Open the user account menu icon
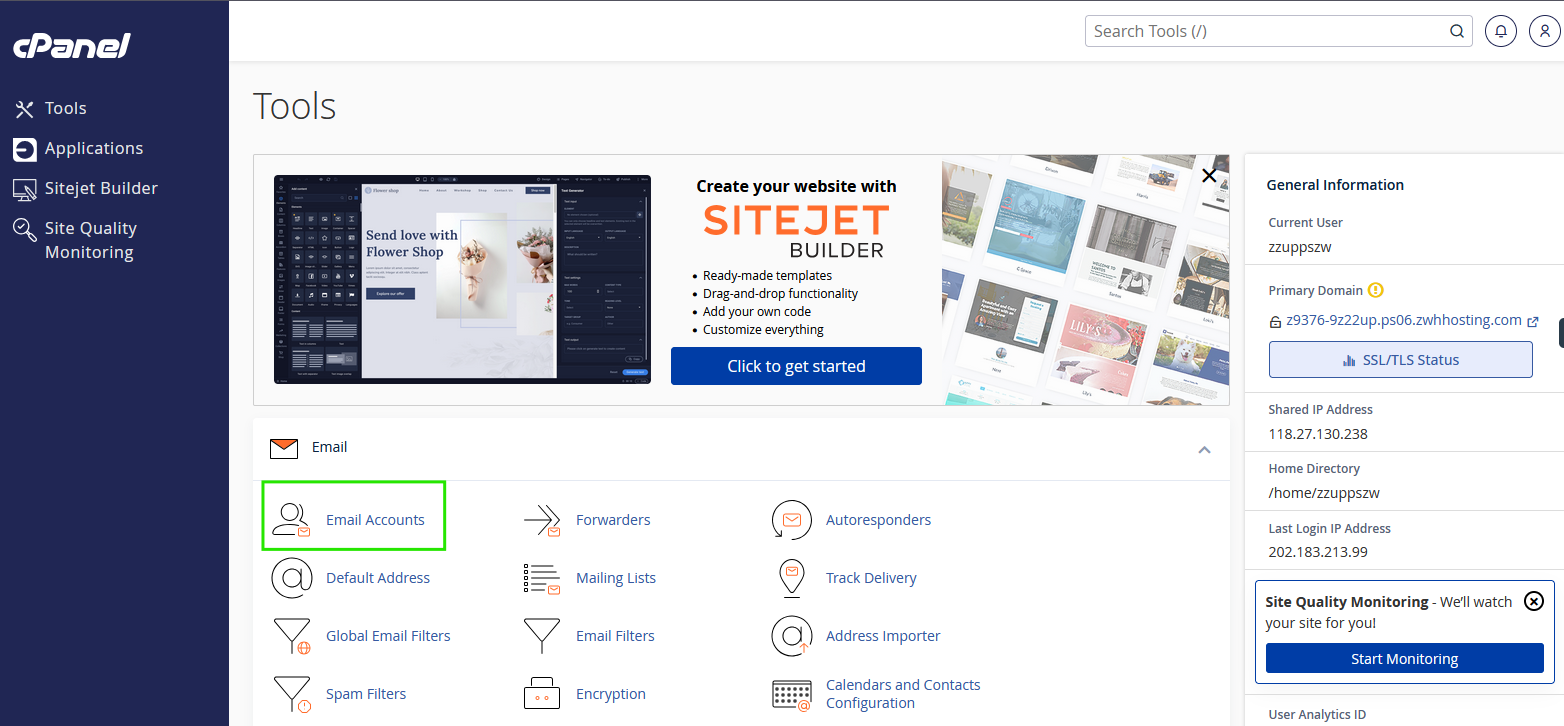The image size is (1564, 726). point(1545,31)
